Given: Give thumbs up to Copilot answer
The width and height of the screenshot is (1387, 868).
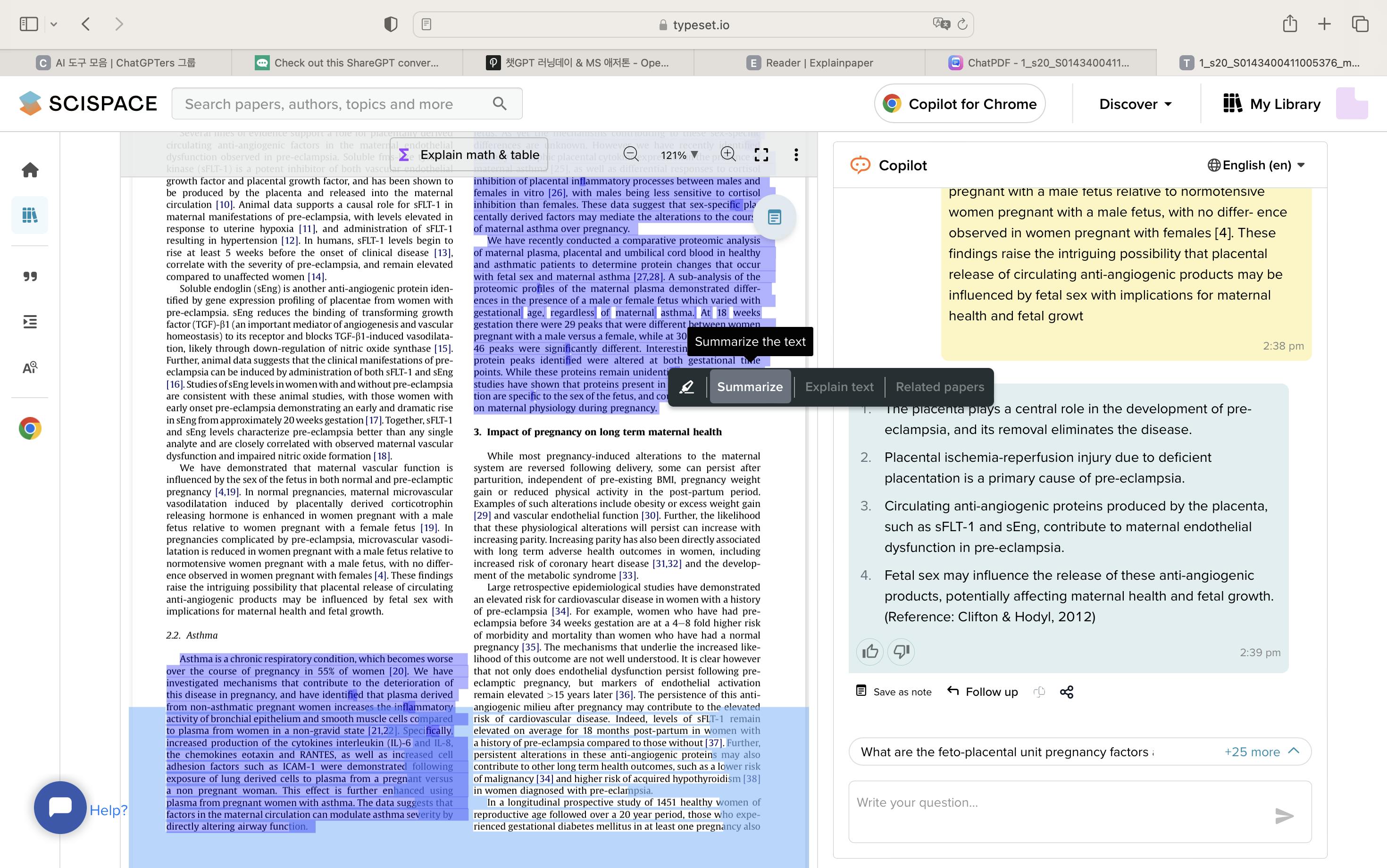Looking at the screenshot, I should click(870, 651).
